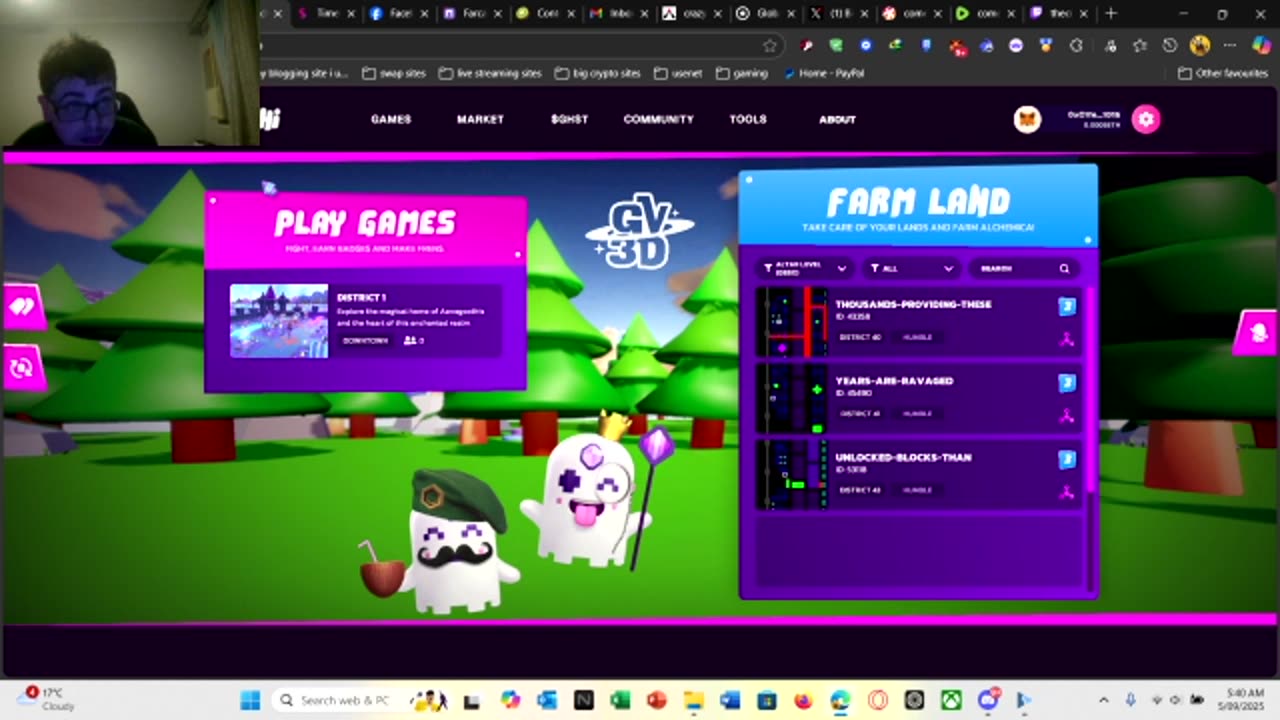This screenshot has height=720, width=1280.
Task: Open Word from the taskbar
Action: pyautogui.click(x=730, y=700)
